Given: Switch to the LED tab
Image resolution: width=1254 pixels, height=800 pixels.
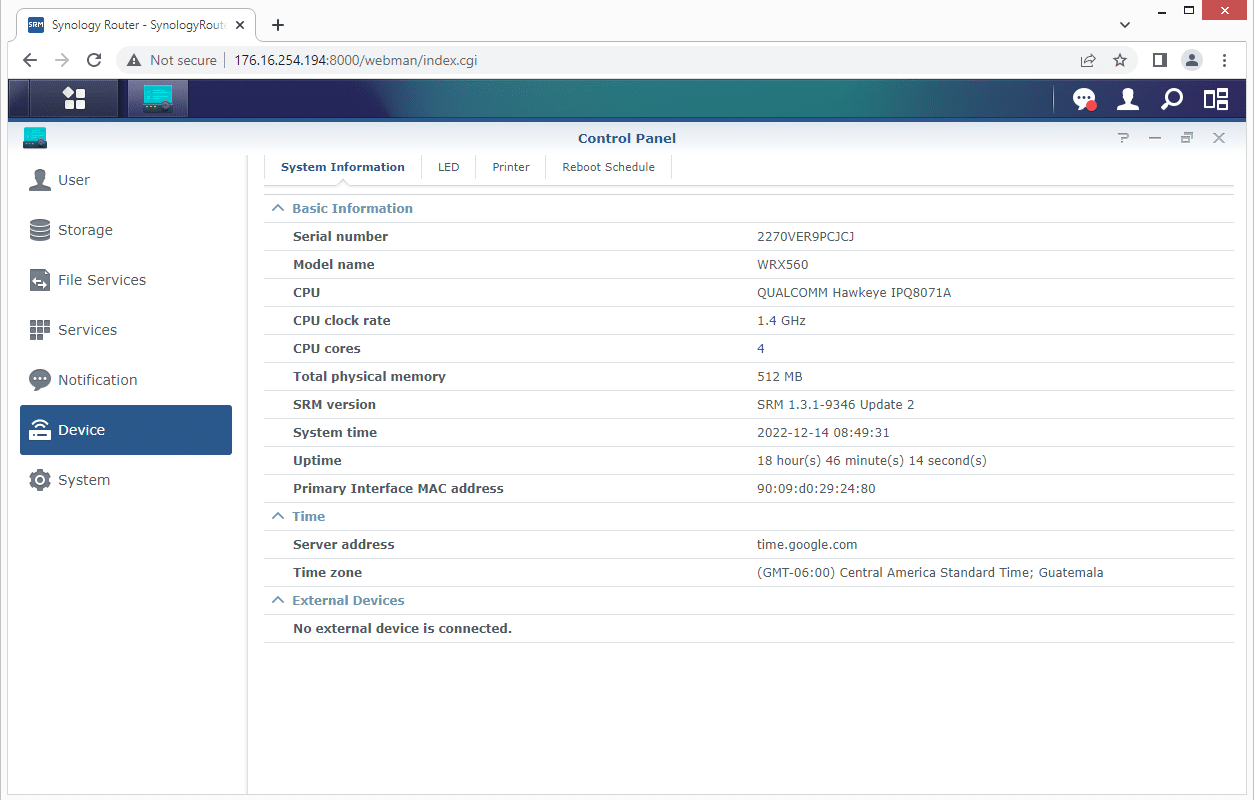Looking at the screenshot, I should pyautogui.click(x=449, y=167).
